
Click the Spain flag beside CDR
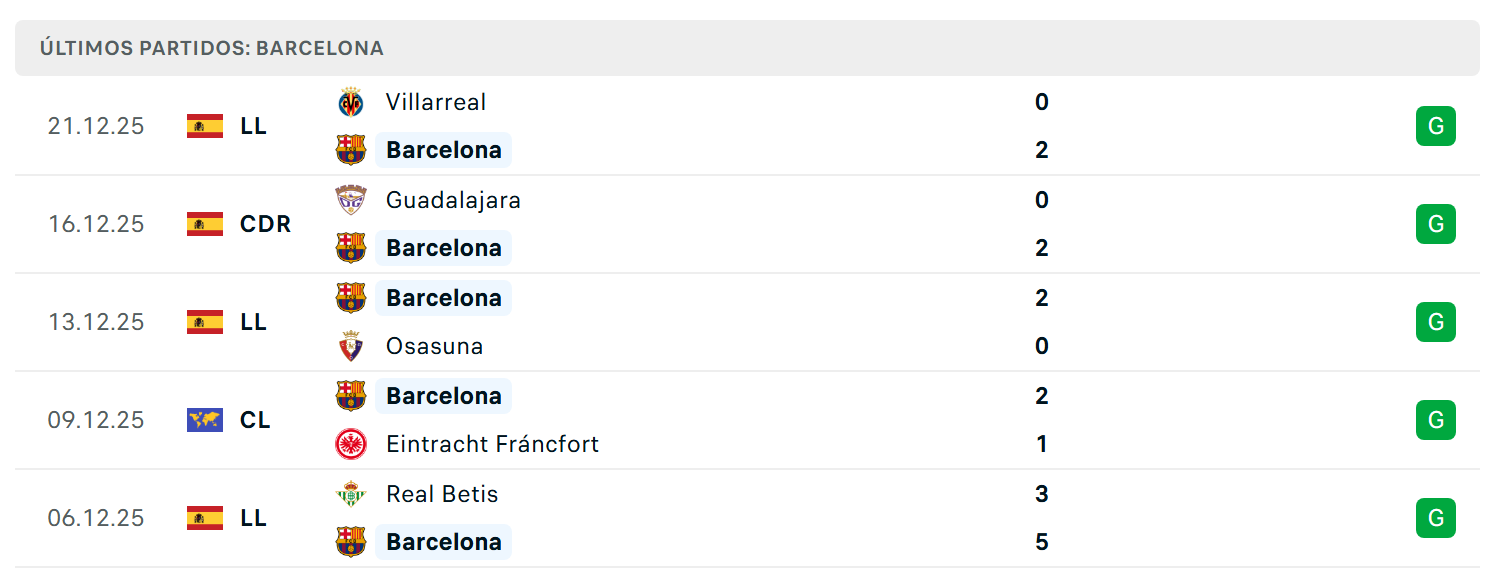(205, 224)
